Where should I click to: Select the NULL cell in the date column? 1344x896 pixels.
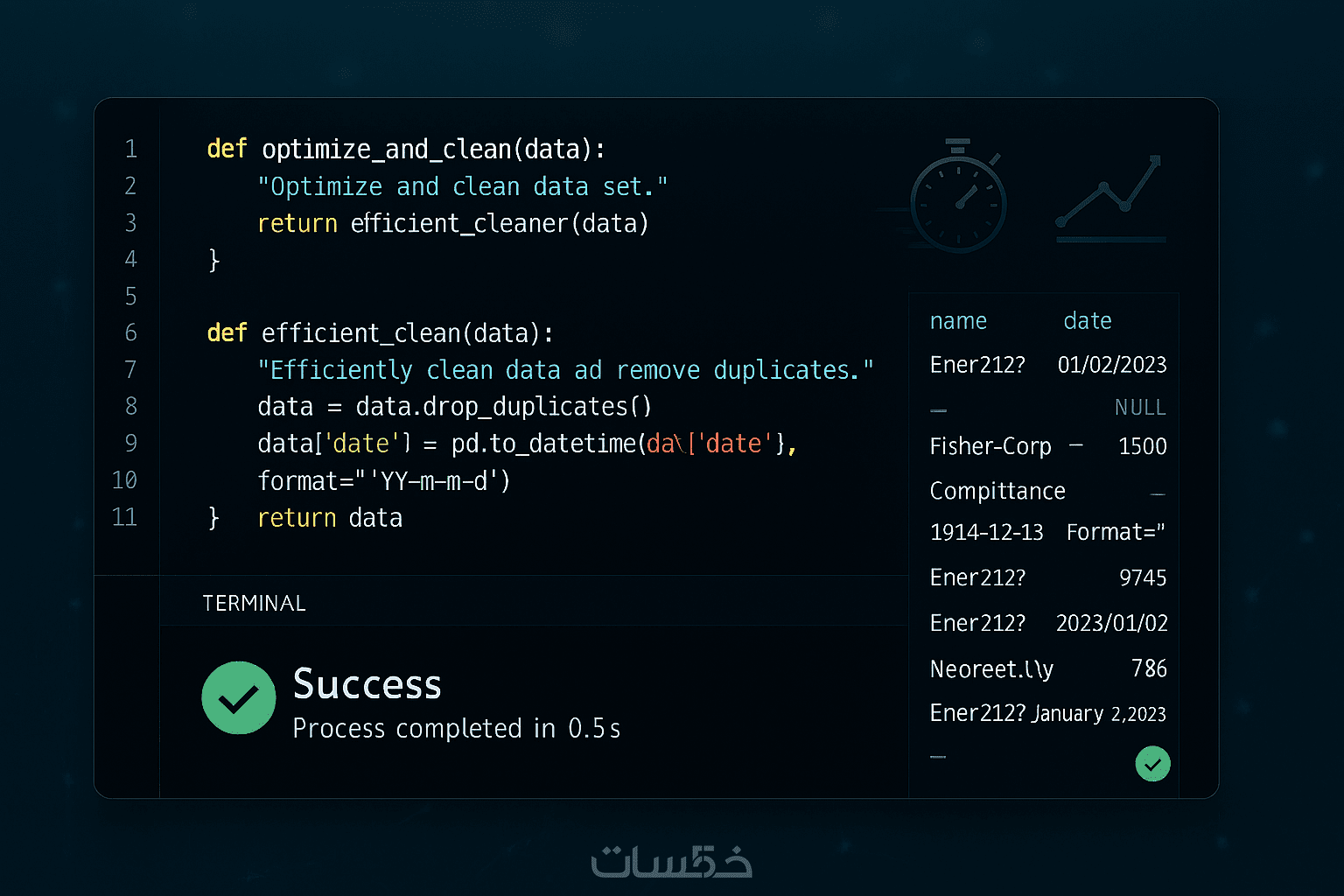[x=1139, y=408]
